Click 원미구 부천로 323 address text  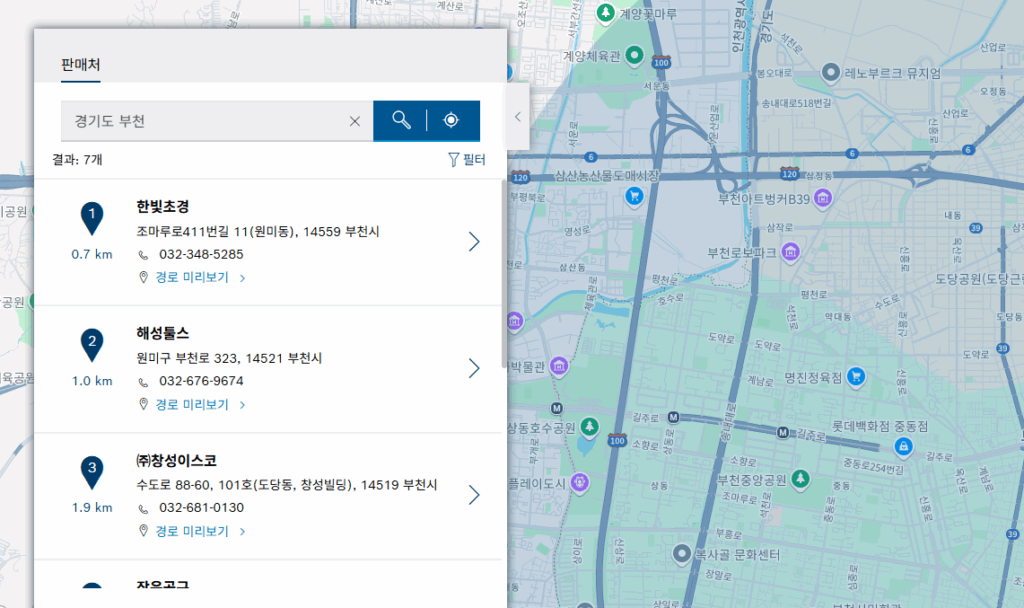pyautogui.click(x=229, y=358)
